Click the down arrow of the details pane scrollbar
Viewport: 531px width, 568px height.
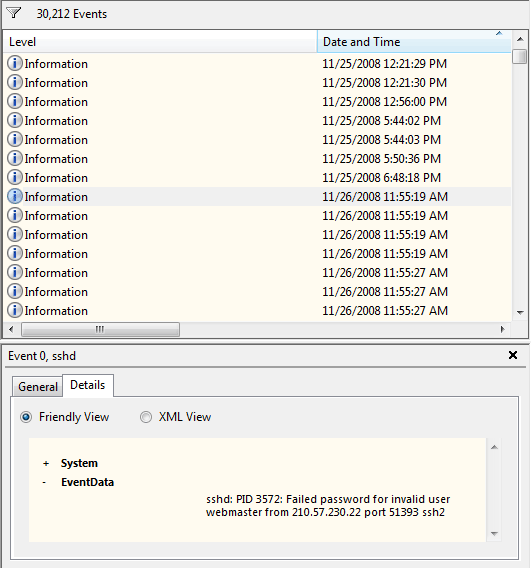494,534
